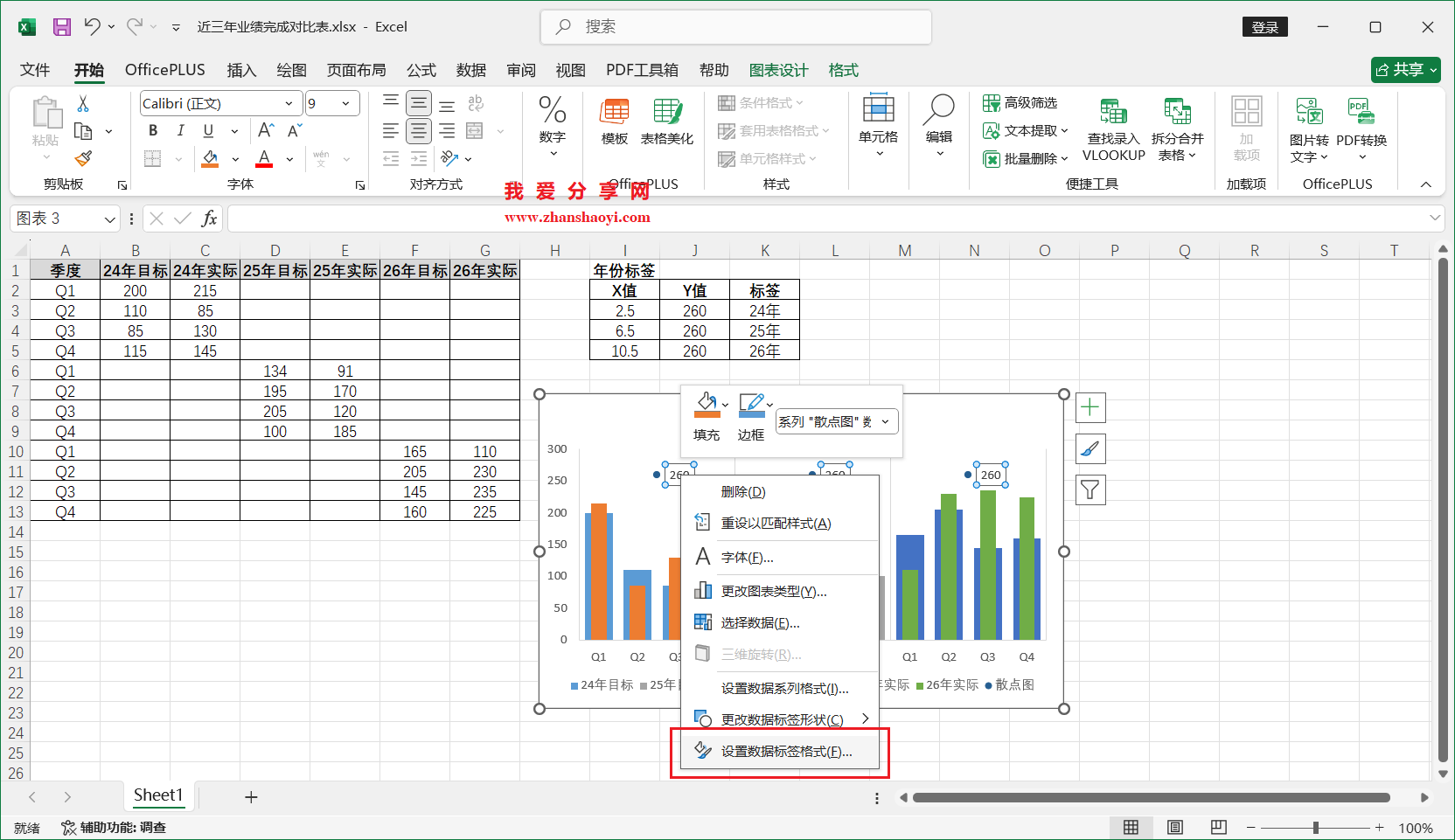The height and width of the screenshot is (840, 1455).
Task: Click the Wrap text icon
Action: coord(476,103)
